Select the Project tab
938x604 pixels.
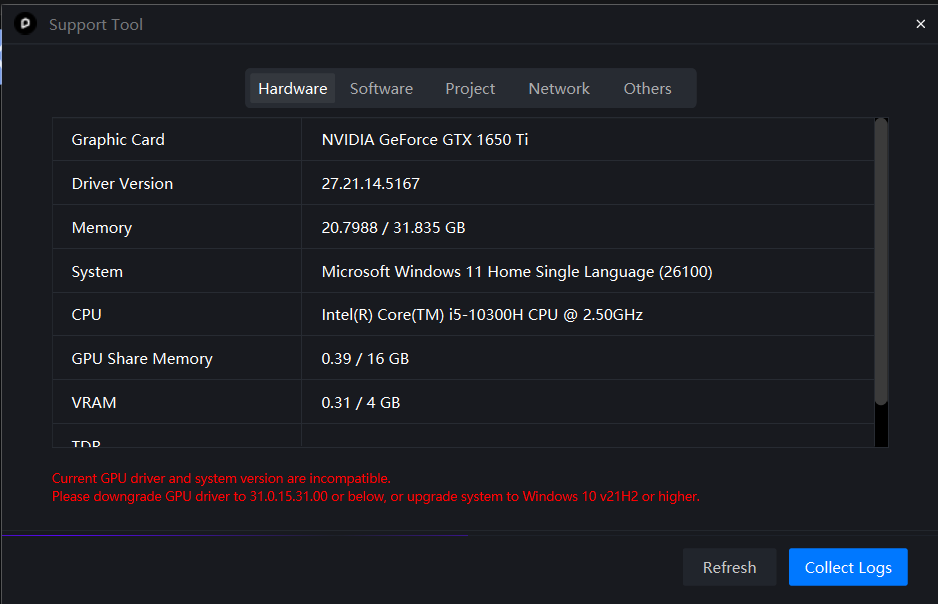470,89
